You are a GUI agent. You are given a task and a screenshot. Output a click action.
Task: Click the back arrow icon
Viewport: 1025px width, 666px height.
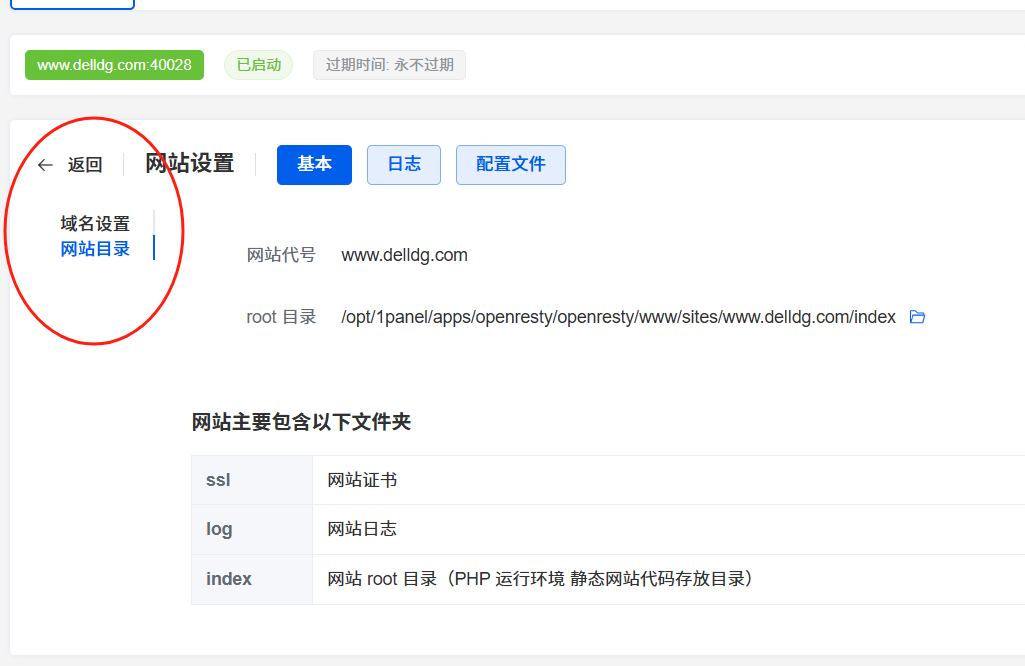pyautogui.click(x=45, y=165)
